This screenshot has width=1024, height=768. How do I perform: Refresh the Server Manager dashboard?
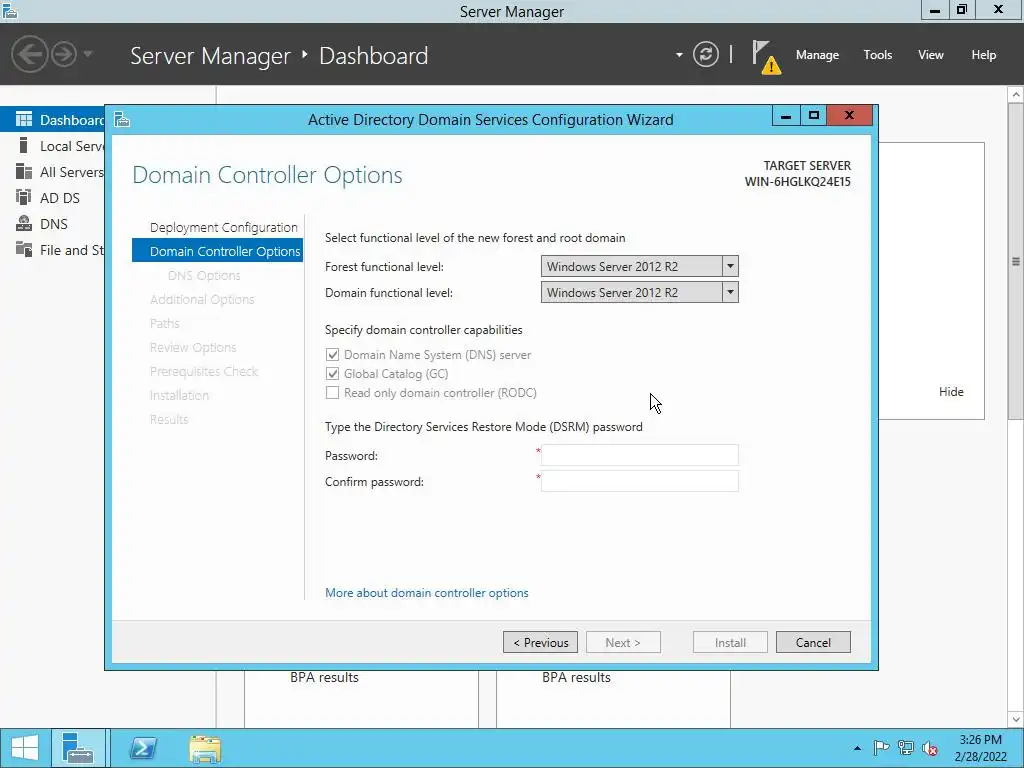705,54
